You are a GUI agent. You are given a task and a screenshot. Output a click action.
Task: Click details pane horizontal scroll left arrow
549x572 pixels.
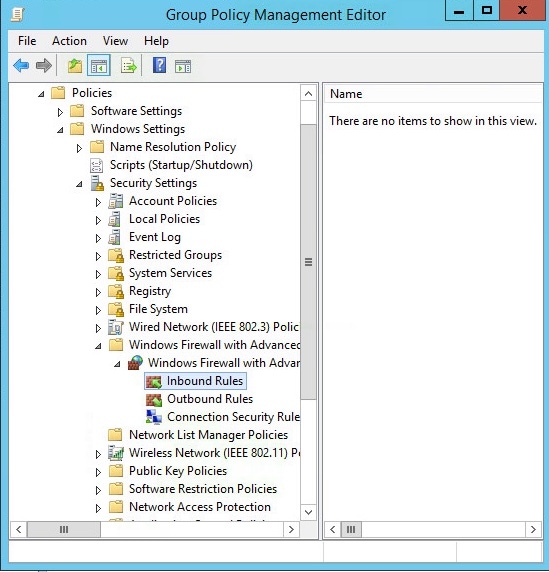(x=333, y=529)
